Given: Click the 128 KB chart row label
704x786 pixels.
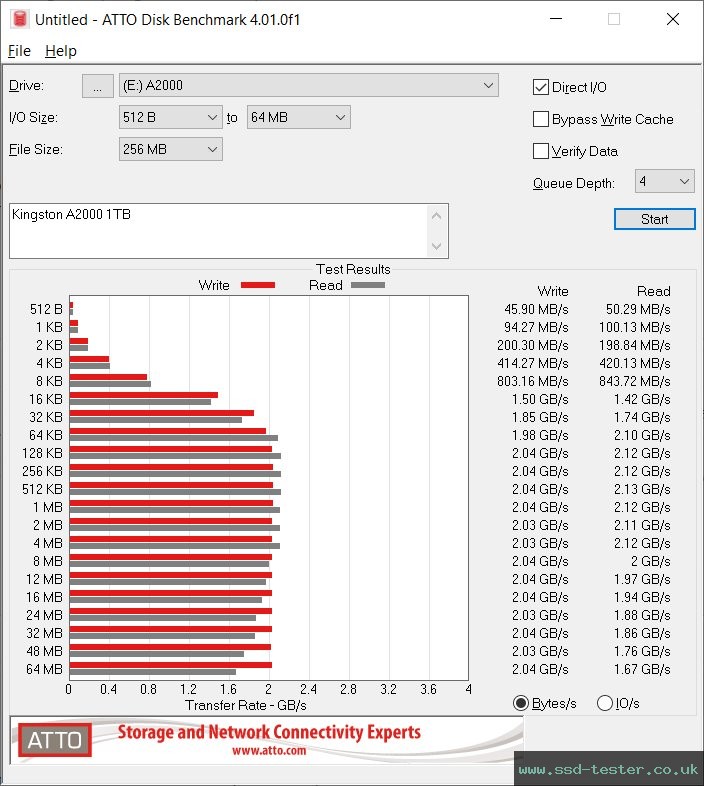Looking at the screenshot, I should pos(42,453).
